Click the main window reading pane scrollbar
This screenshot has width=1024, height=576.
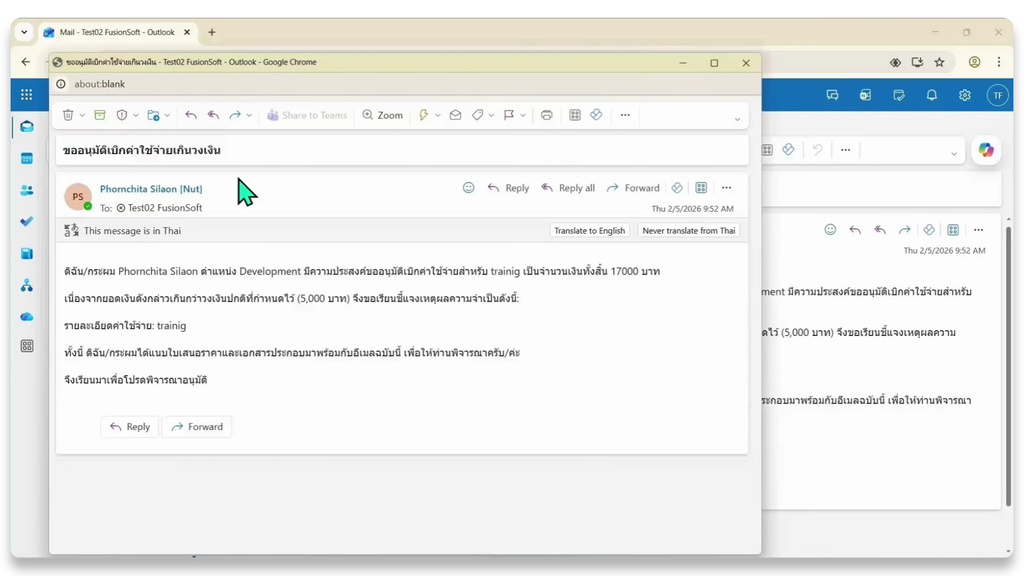(x=1008, y=366)
